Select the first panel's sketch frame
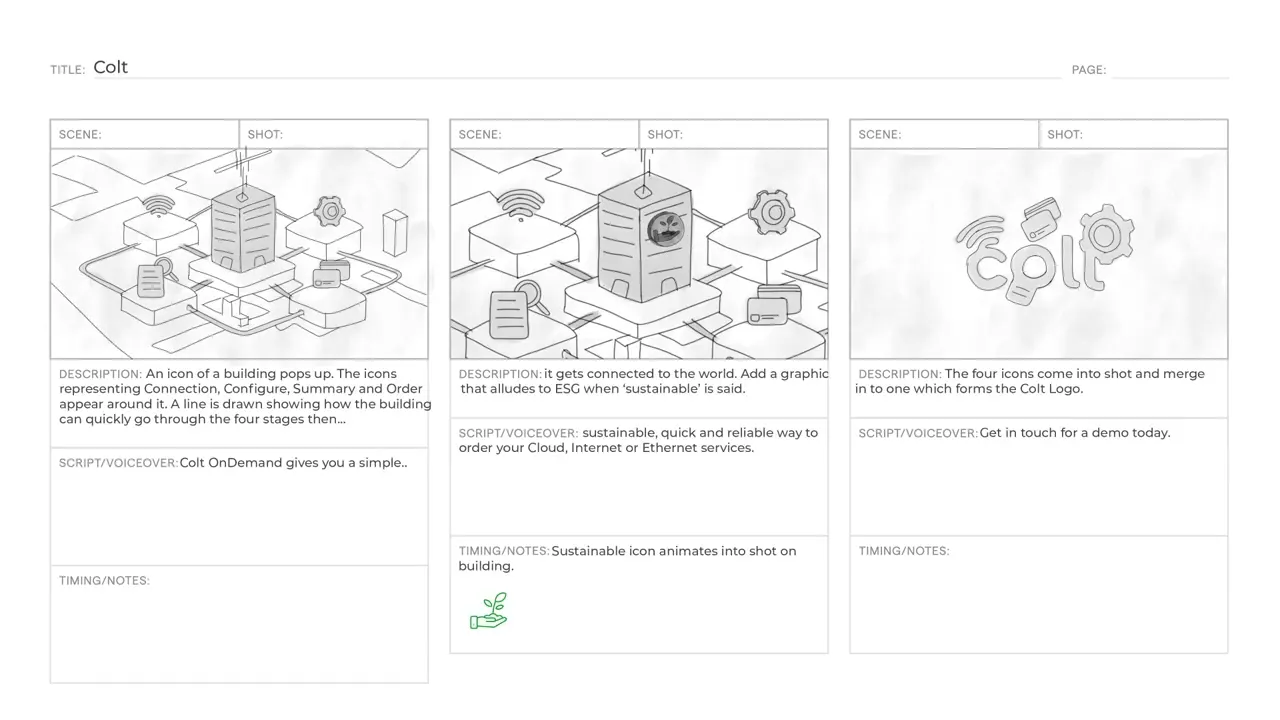 pyautogui.click(x=239, y=254)
